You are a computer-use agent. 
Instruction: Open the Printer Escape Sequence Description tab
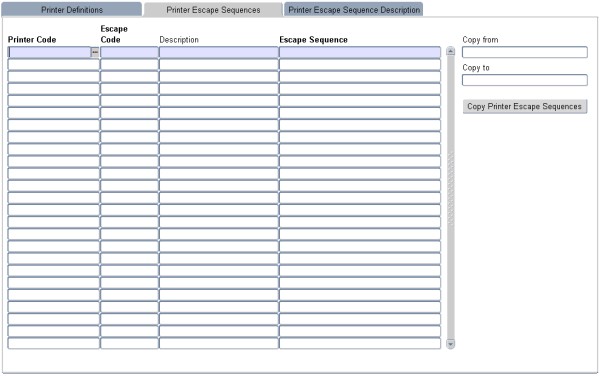click(x=354, y=10)
